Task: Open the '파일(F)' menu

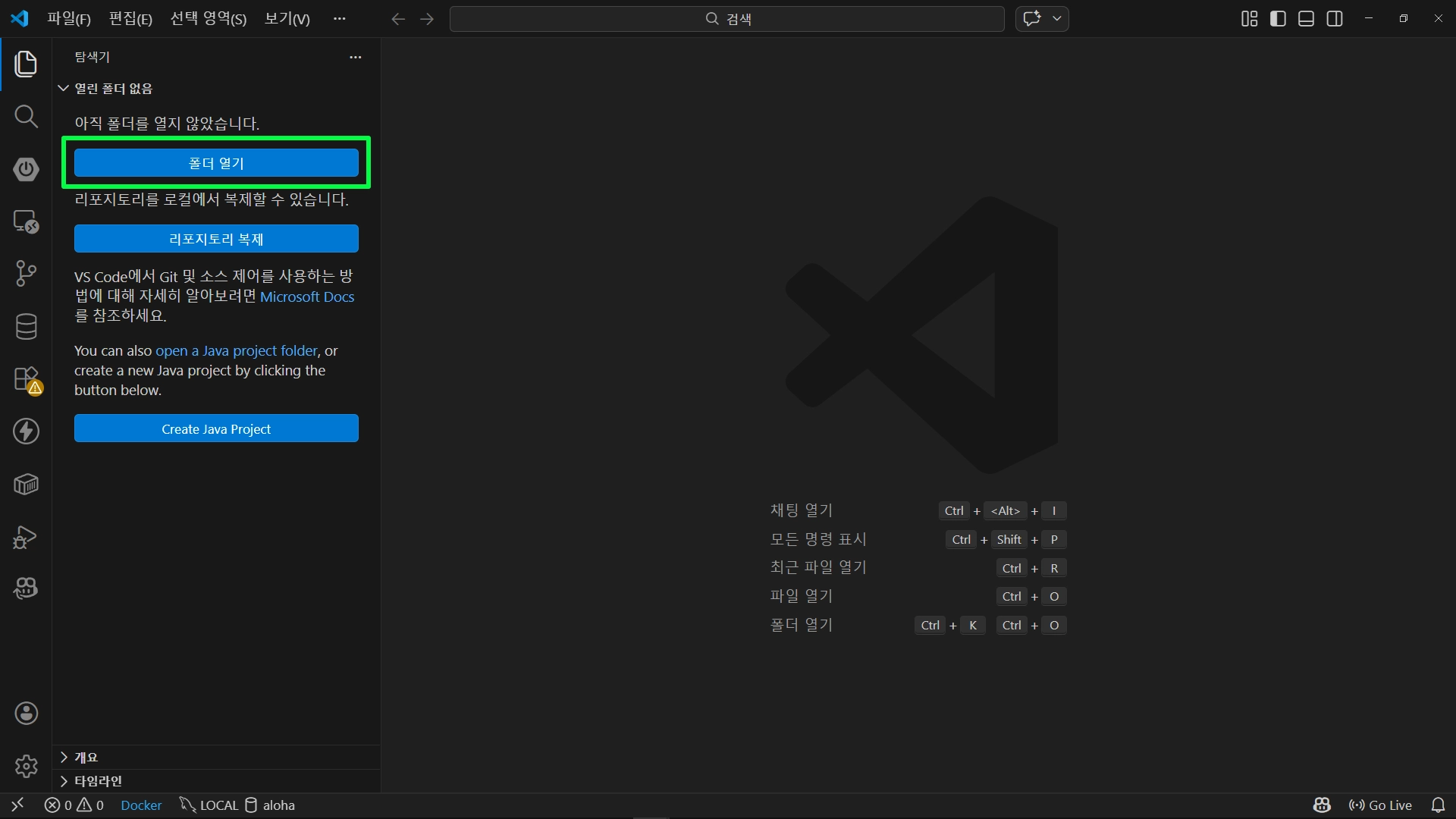Action: (68, 19)
